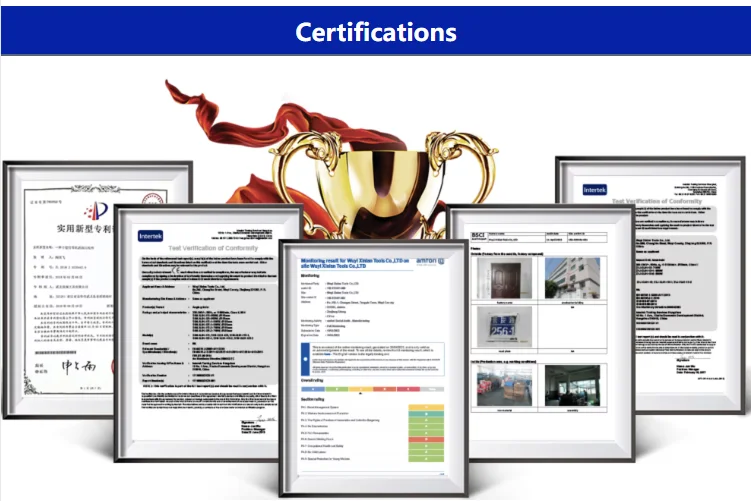Click the warehouse boxes photo in the BSCI report
This screenshot has height=501, width=751.
(504, 386)
